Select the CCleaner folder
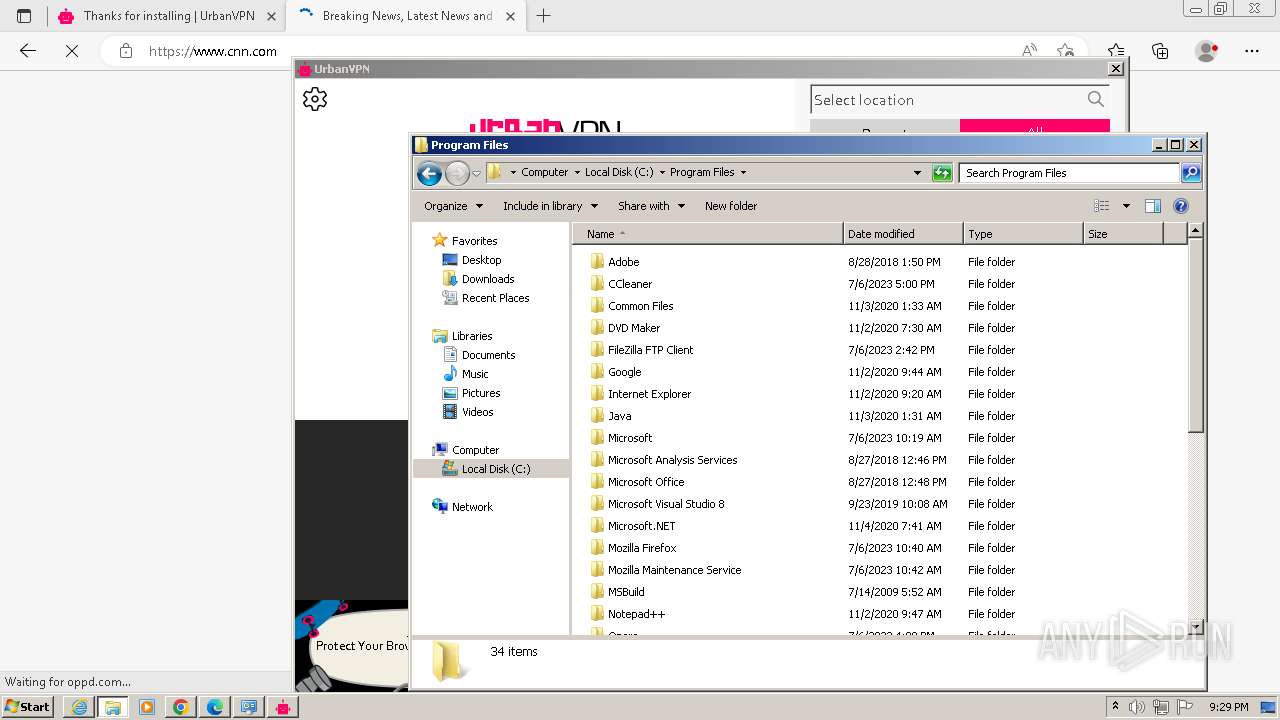Viewport: 1280px width, 720px height. [630, 284]
